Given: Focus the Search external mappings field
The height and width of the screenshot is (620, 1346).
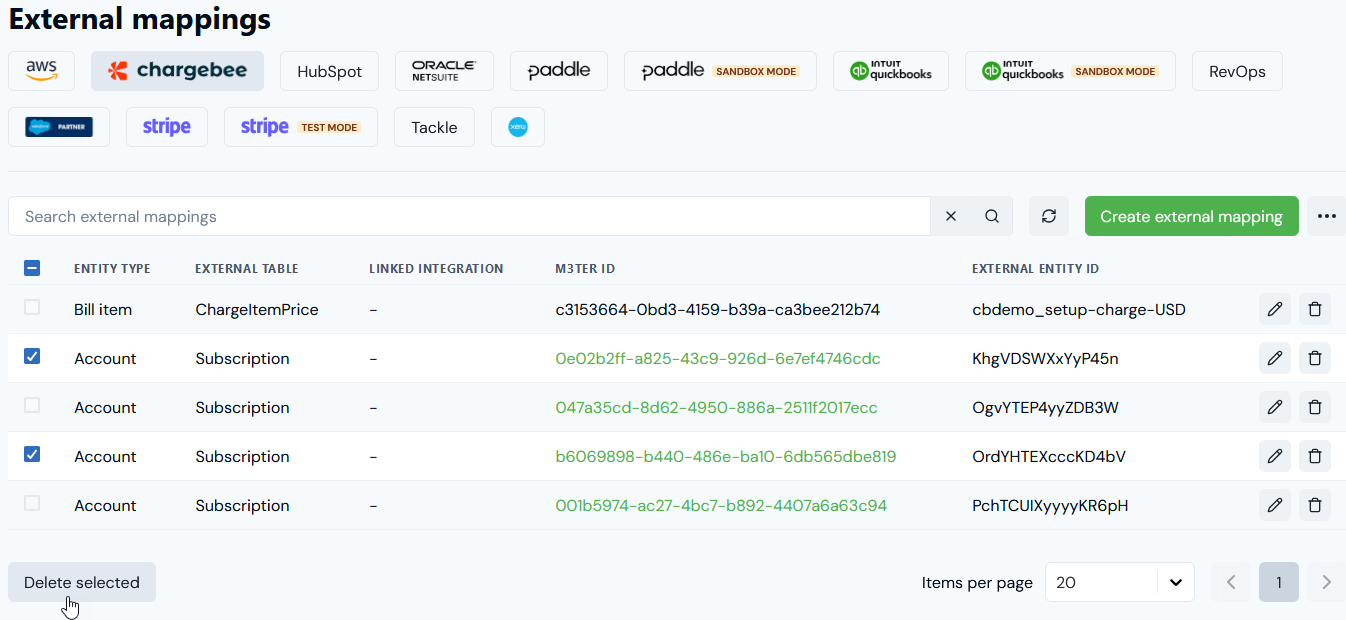Looking at the screenshot, I should coord(469,216).
